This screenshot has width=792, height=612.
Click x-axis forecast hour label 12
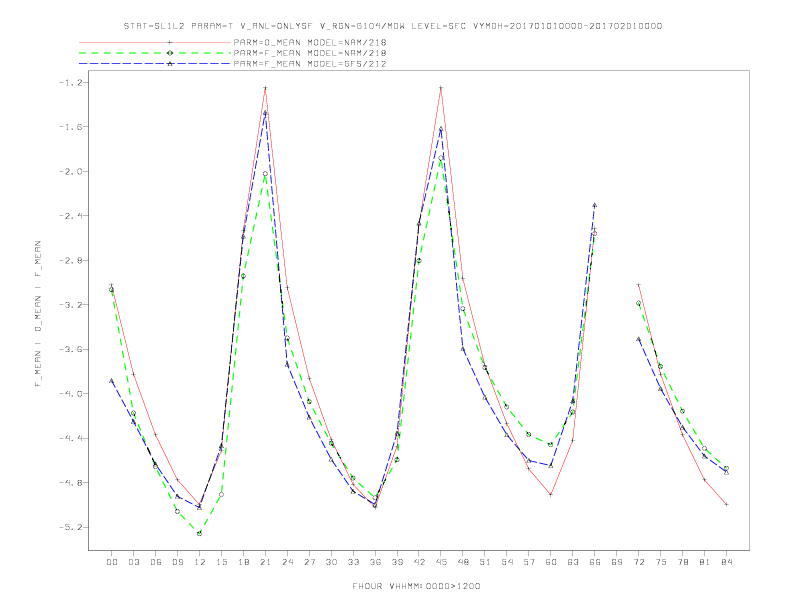[200, 562]
